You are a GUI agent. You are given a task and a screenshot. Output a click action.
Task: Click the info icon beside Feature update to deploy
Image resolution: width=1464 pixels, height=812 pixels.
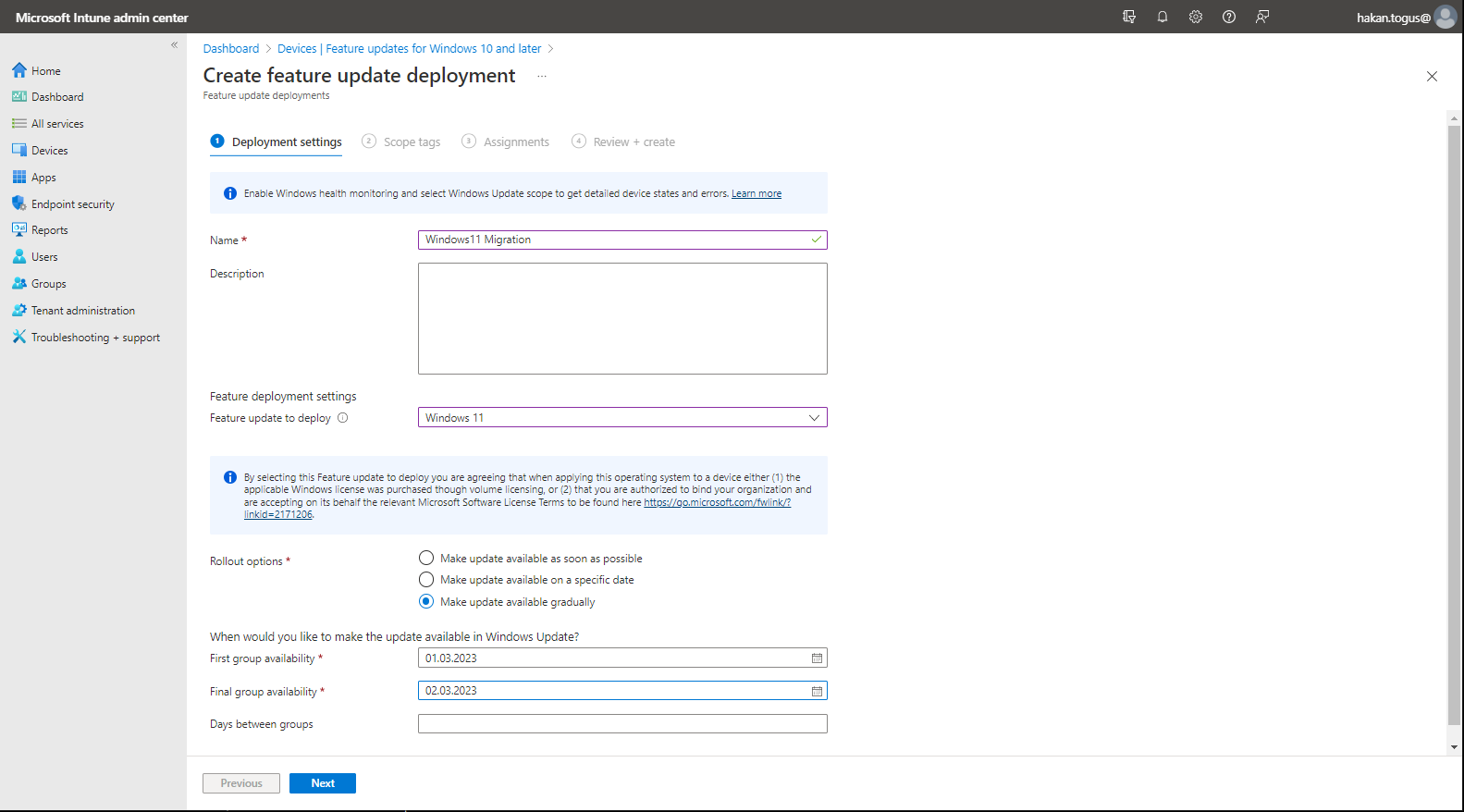[x=343, y=418]
